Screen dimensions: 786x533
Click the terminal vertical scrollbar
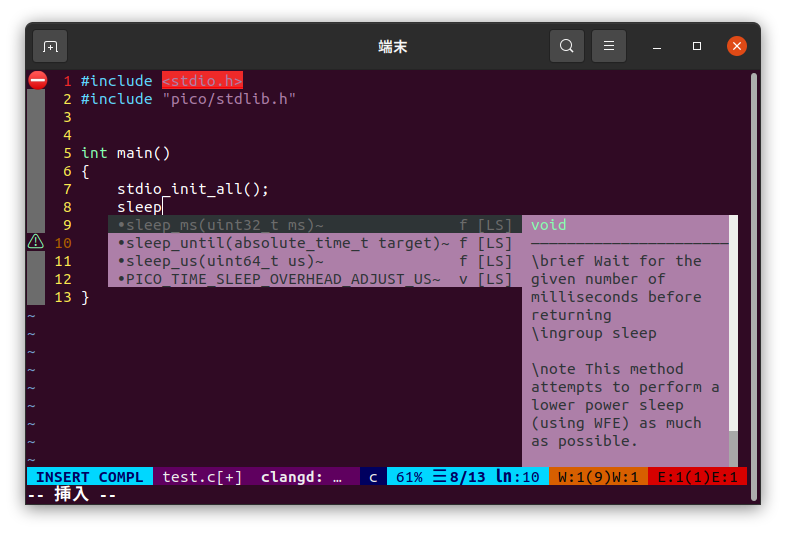pos(753,286)
